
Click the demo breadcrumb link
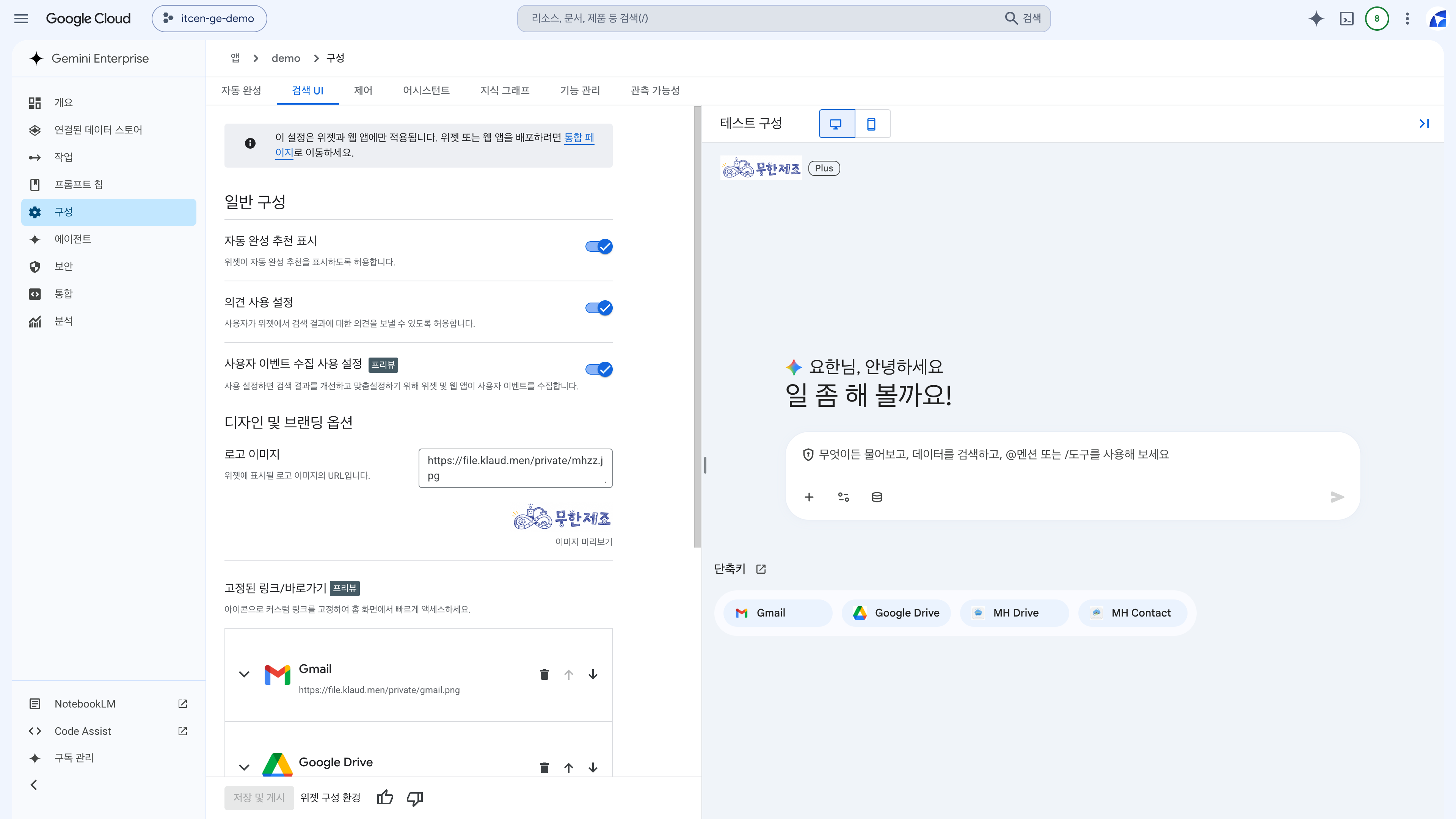pyautogui.click(x=286, y=58)
